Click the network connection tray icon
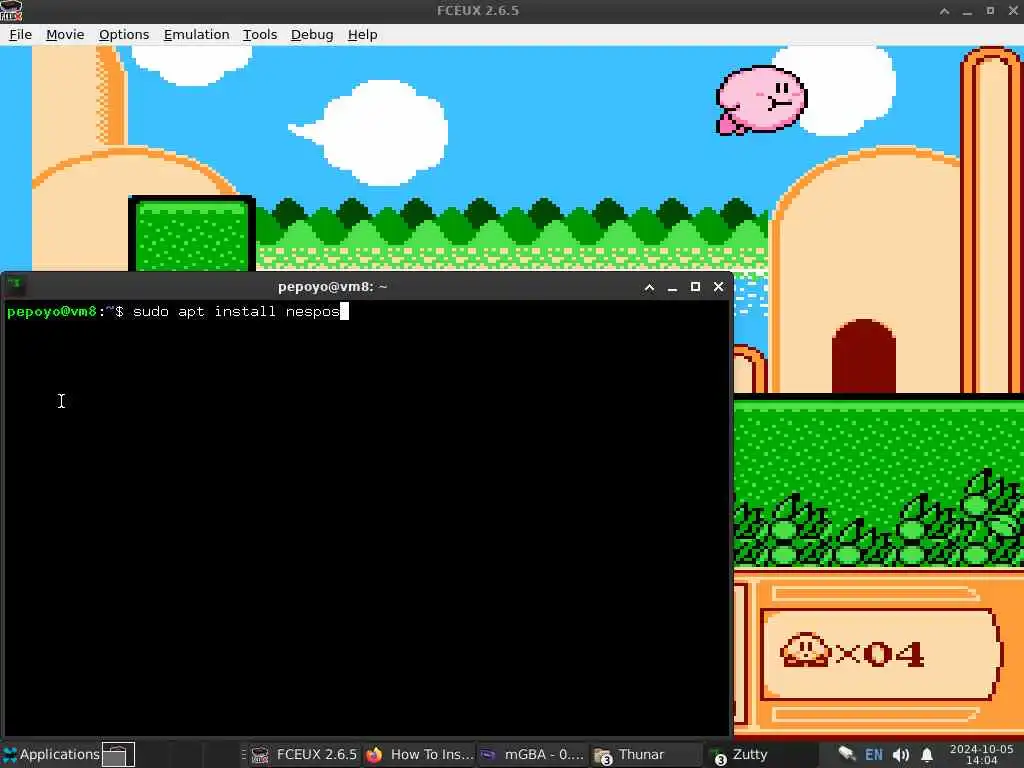 tap(846, 754)
